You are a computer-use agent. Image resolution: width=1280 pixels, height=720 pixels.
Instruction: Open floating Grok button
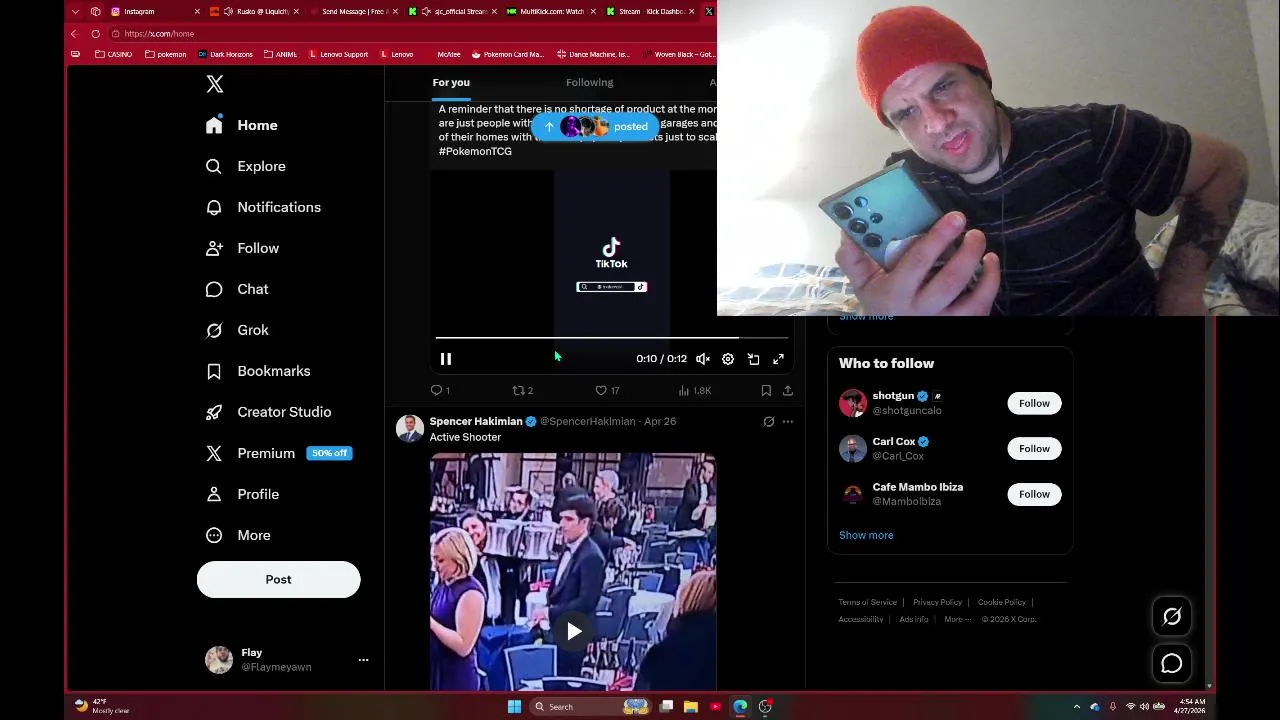pyautogui.click(x=1172, y=617)
